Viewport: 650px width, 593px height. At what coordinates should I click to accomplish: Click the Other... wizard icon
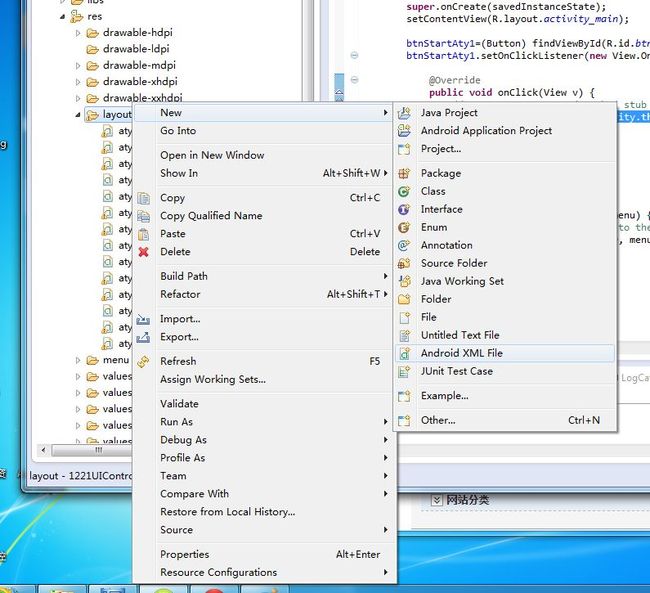click(x=404, y=420)
